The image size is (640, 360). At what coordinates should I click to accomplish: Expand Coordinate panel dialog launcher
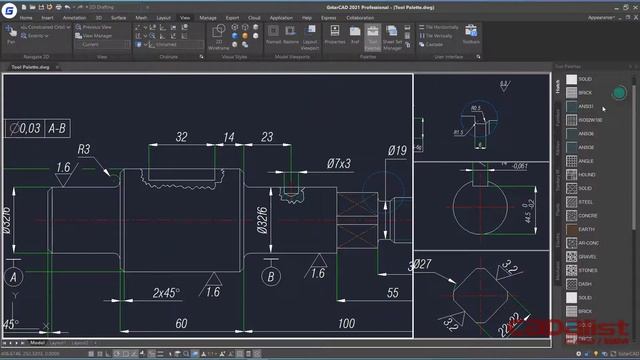201,57
